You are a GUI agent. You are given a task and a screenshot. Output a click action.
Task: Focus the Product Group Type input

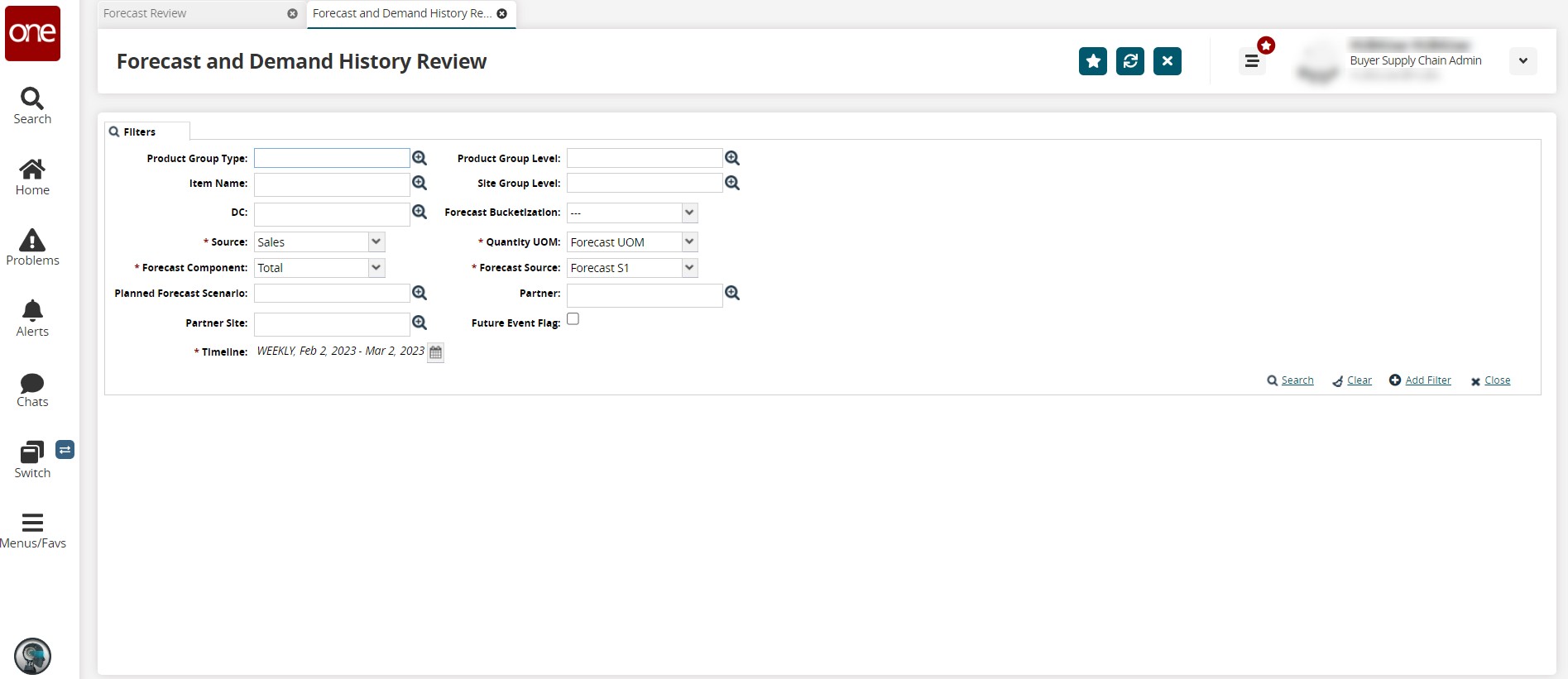coord(332,158)
